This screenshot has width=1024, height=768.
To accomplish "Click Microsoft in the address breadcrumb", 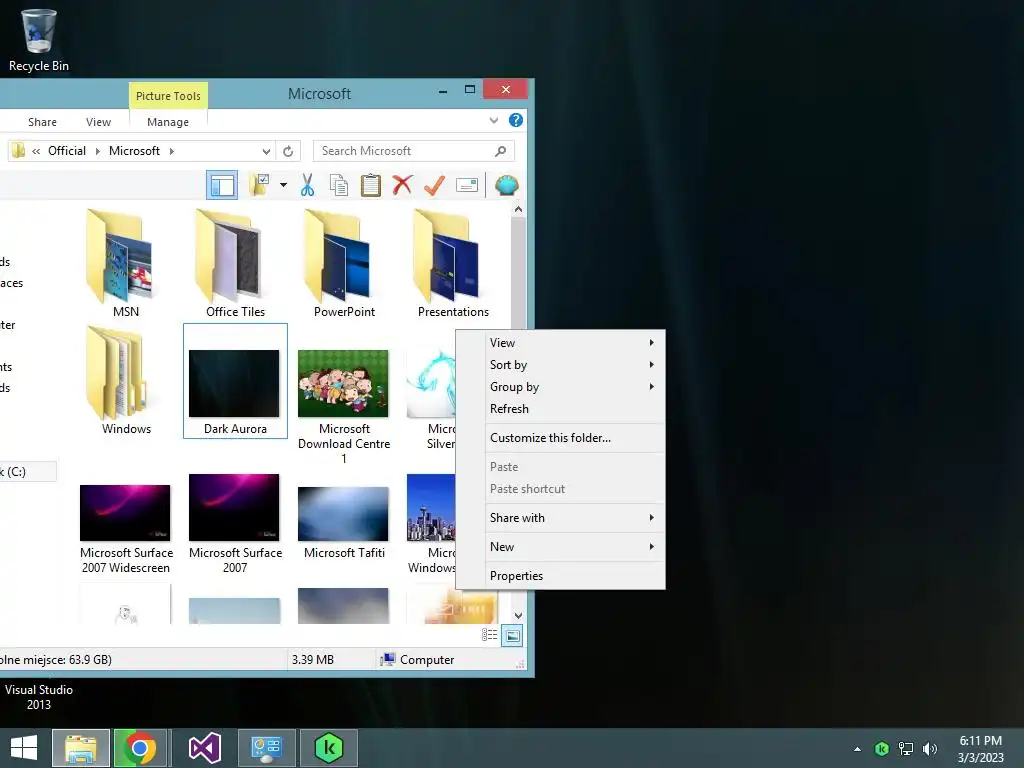I will [x=134, y=151].
